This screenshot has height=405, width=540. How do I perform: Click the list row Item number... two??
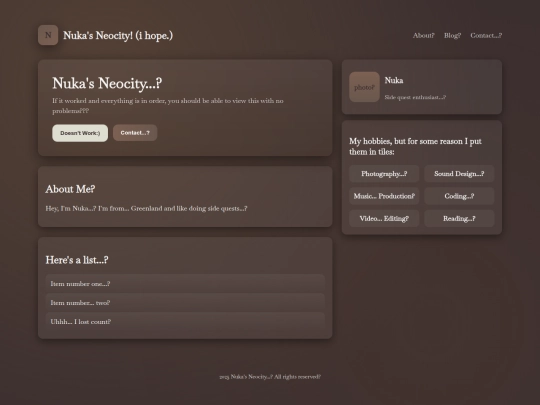point(185,303)
